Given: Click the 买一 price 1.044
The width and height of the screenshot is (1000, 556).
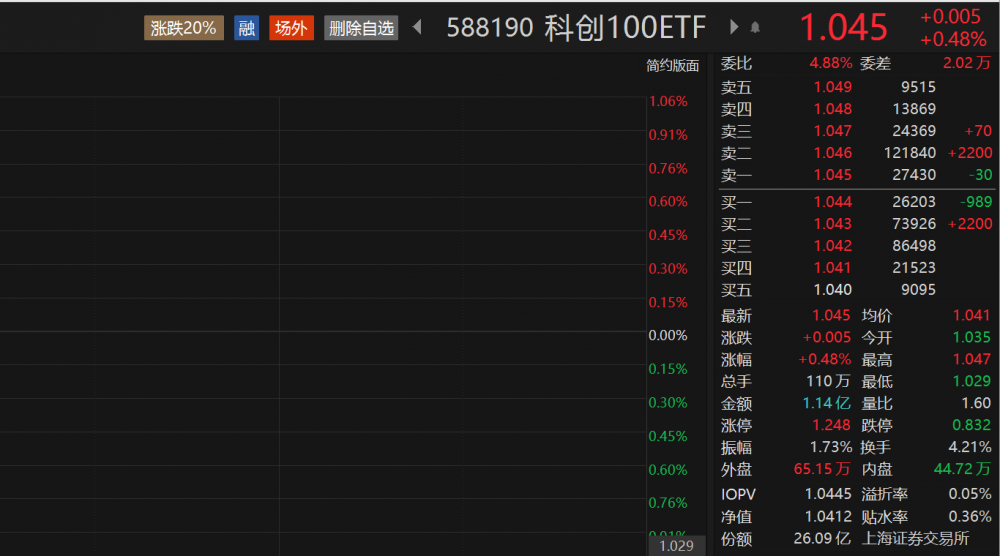Looking at the screenshot, I should [832, 202].
